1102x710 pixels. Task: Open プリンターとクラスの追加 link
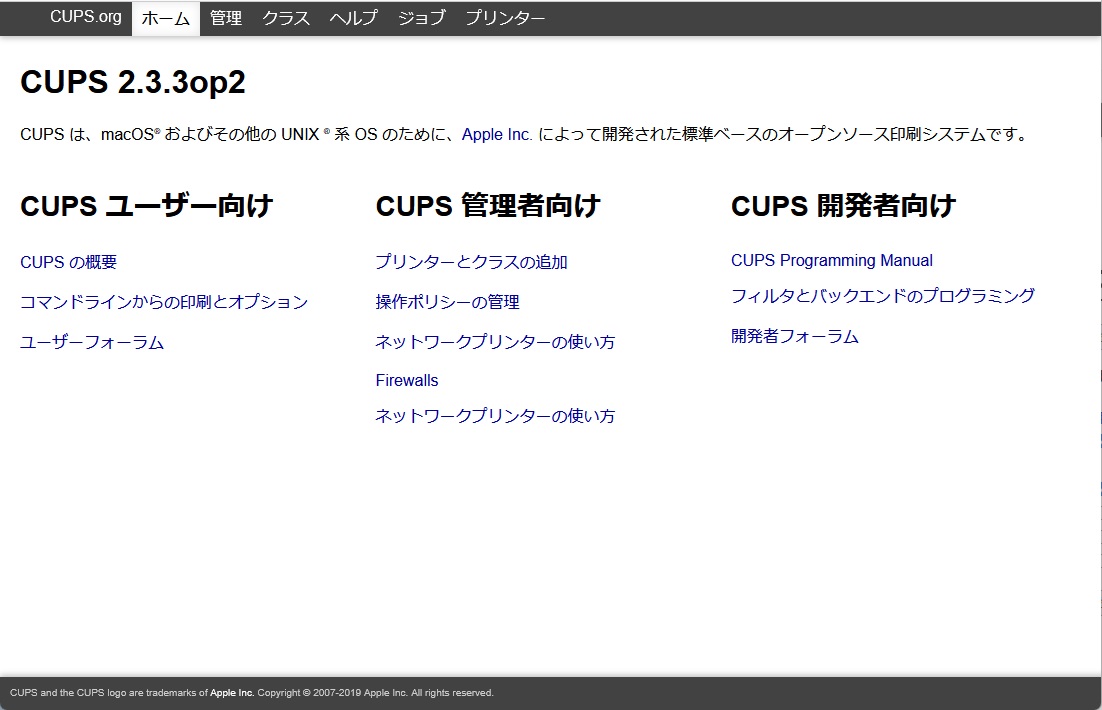pos(472,262)
